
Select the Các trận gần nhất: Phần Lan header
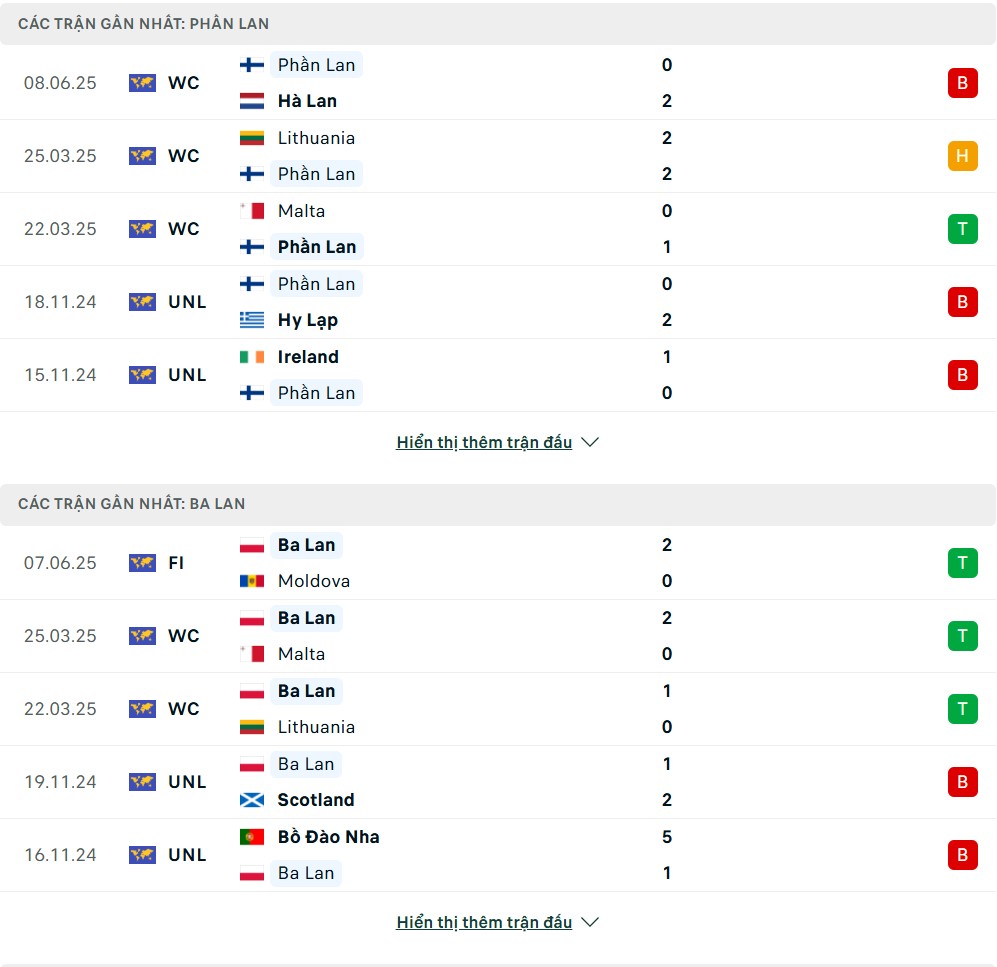tap(498, 24)
